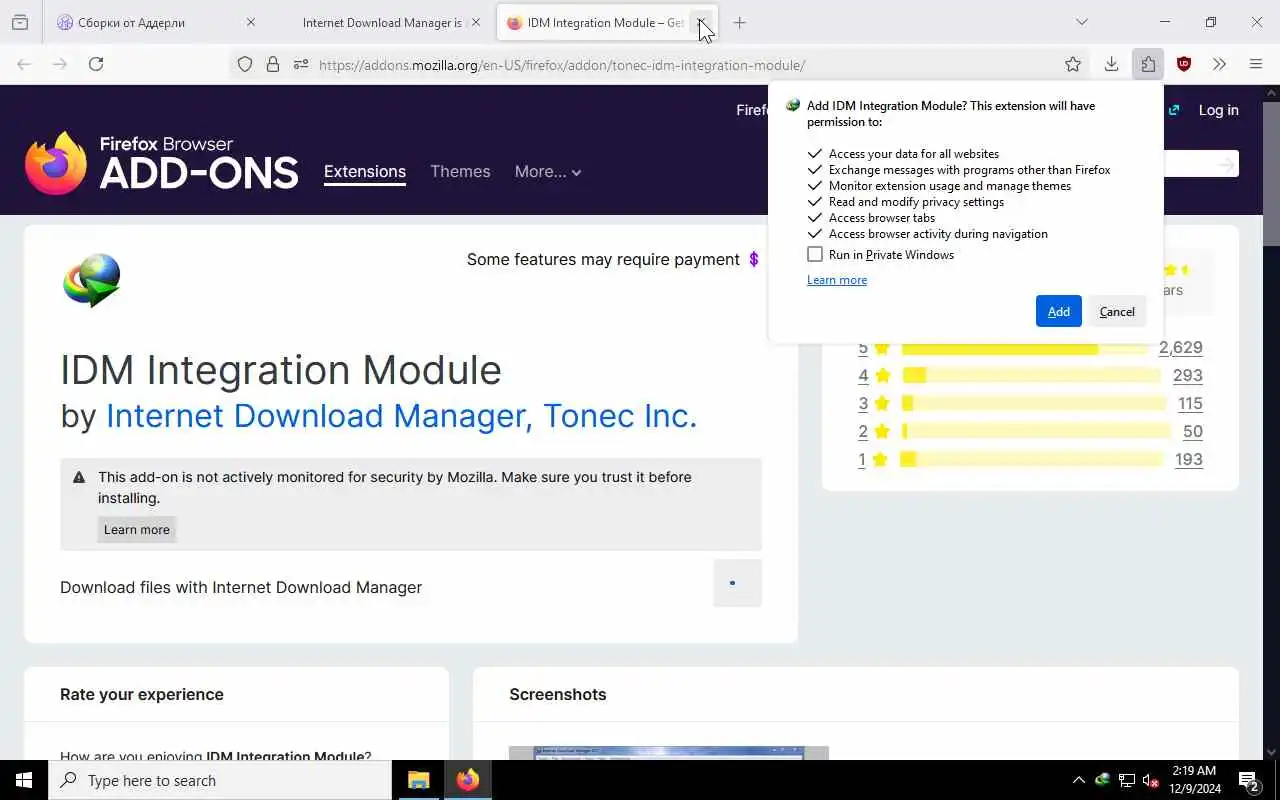Screen dimensions: 1280x800
Task: Click the taskbar clock showing 2:19 AM
Action: (x=1194, y=780)
